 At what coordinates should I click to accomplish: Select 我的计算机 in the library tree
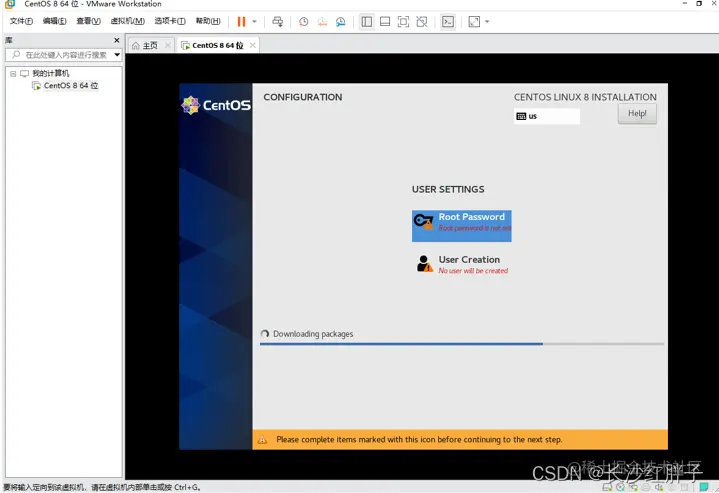pyautogui.click(x=50, y=73)
